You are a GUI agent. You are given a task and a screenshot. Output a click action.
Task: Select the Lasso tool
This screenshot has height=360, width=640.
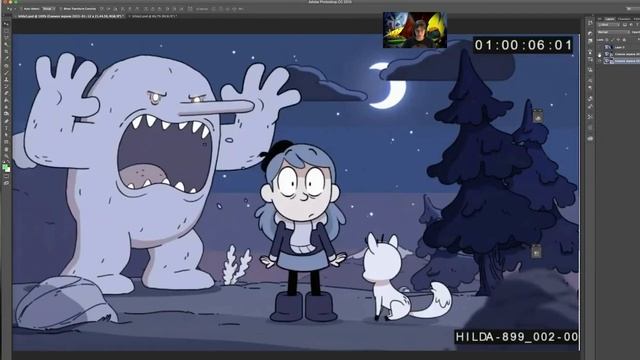6,37
